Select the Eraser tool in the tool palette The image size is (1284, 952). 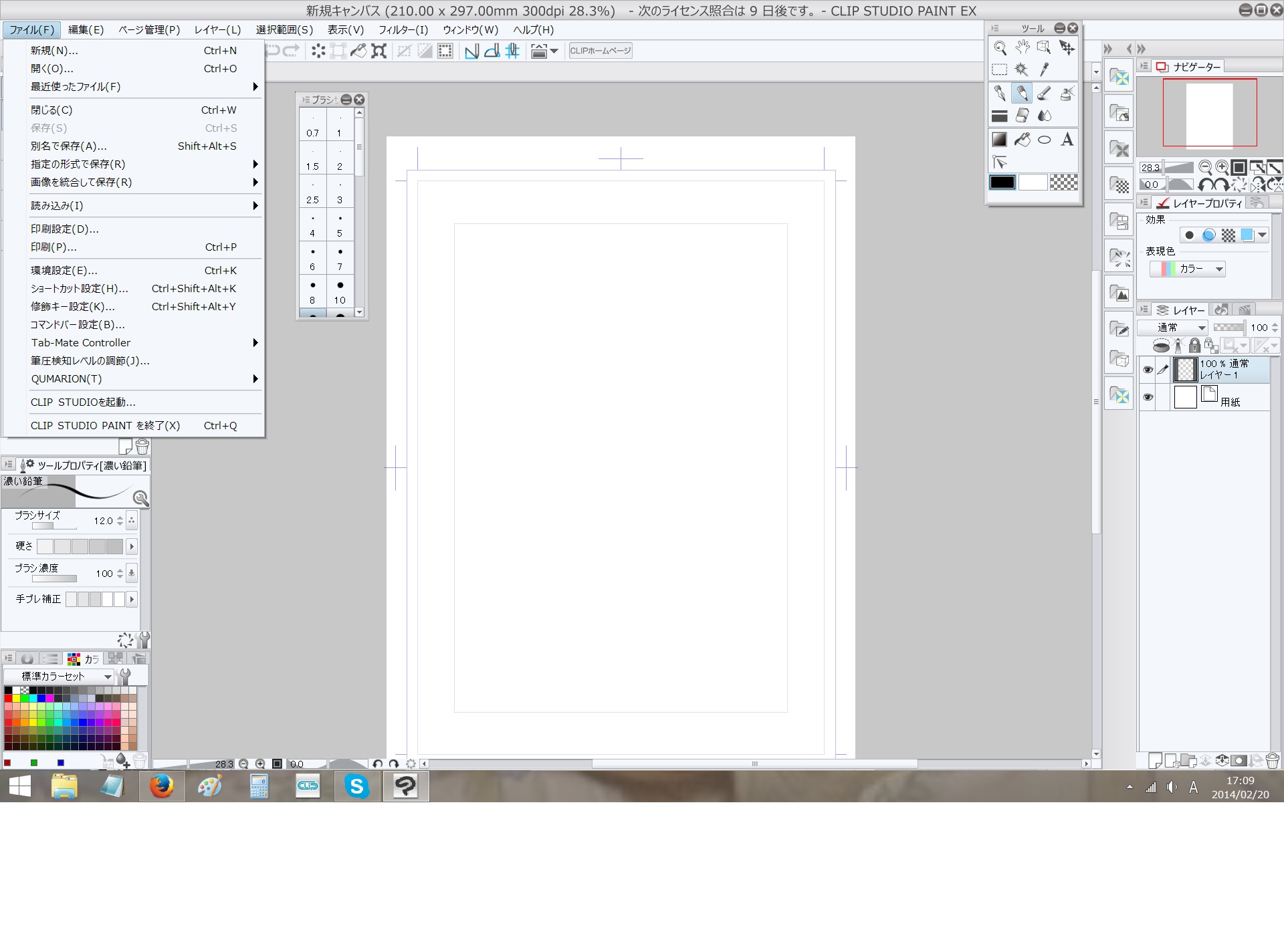coord(1022,116)
